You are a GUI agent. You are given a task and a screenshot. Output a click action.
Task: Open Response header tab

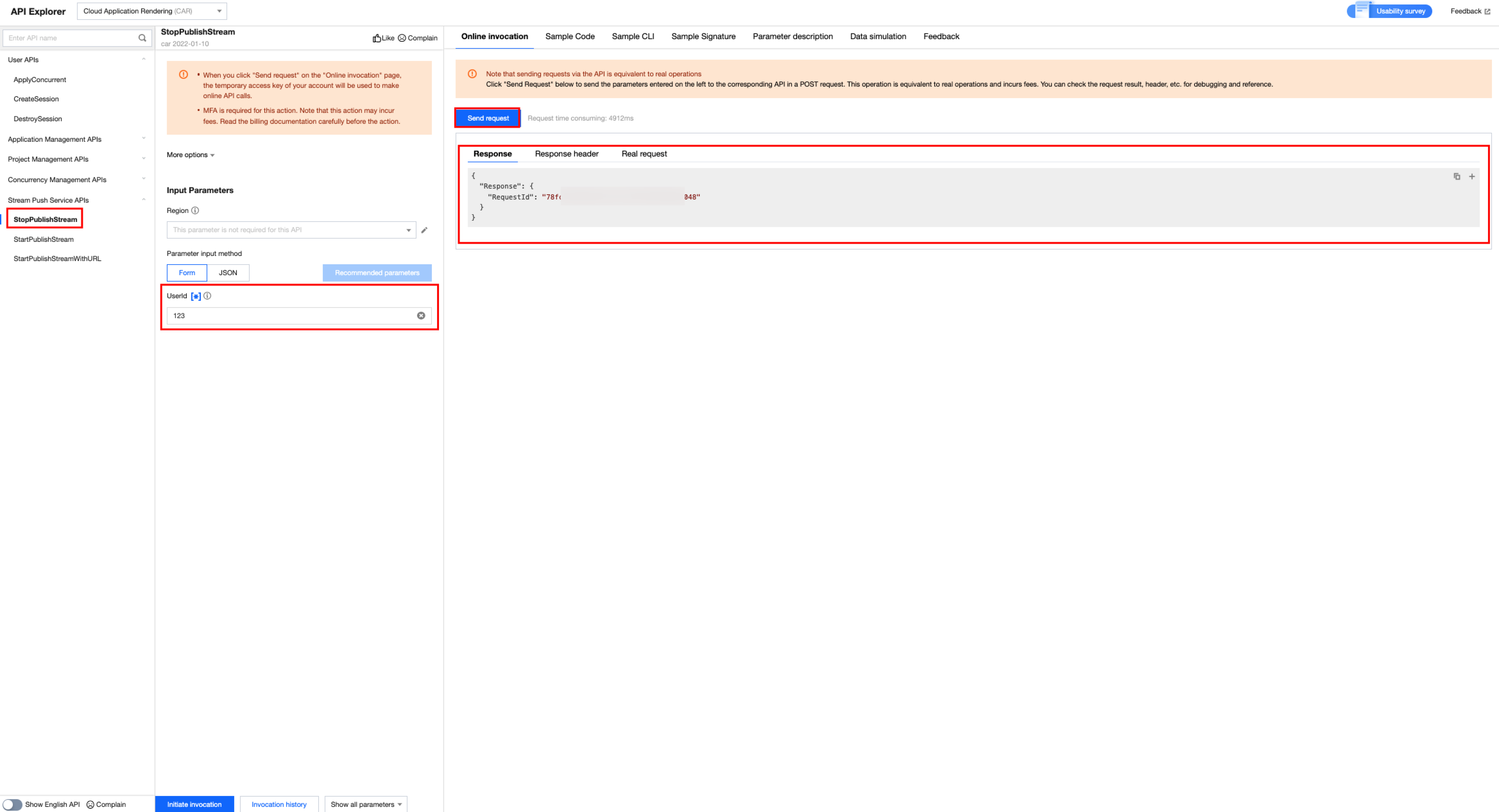567,154
